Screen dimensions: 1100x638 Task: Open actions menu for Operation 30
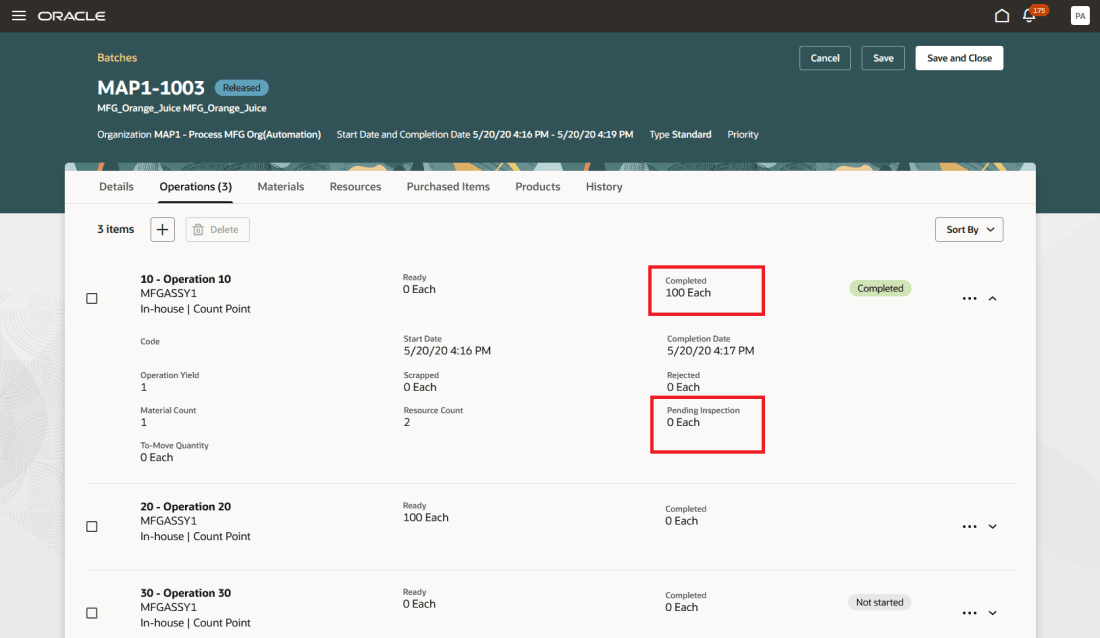970,613
